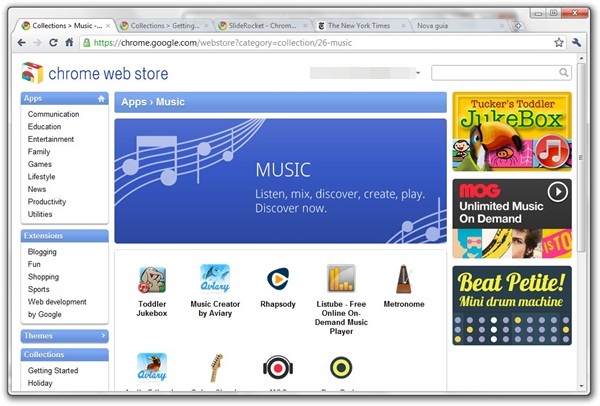The height and width of the screenshot is (406, 600).
Task: Open the Communication category
Action: point(53,114)
